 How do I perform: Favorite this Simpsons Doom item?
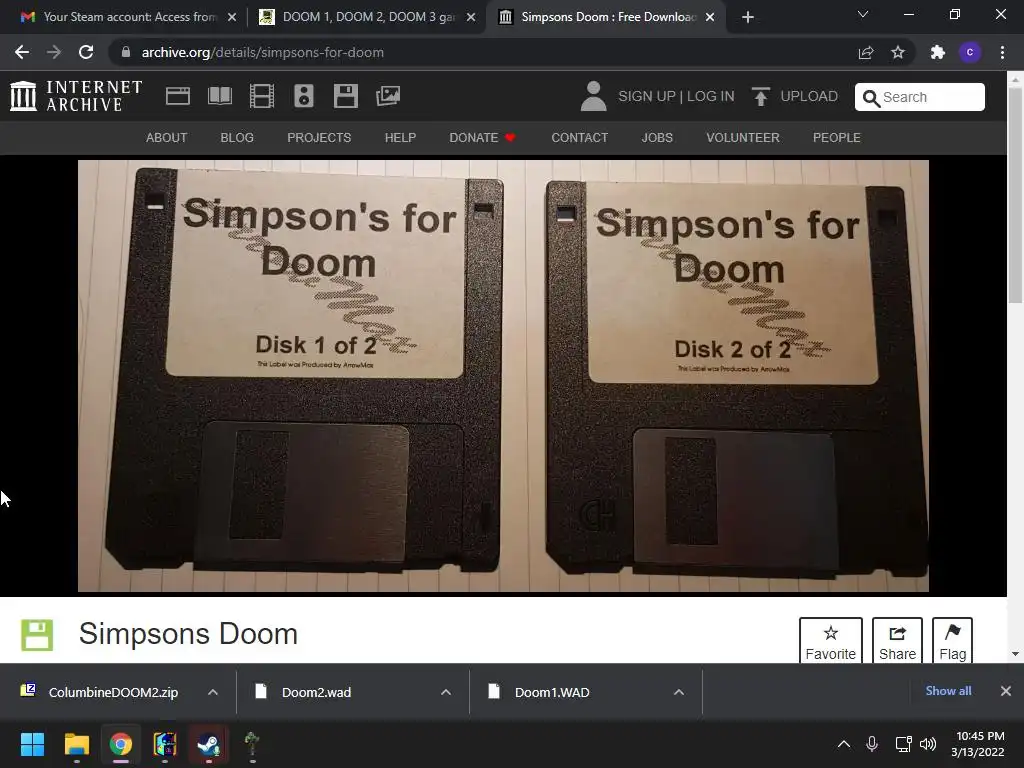click(831, 641)
